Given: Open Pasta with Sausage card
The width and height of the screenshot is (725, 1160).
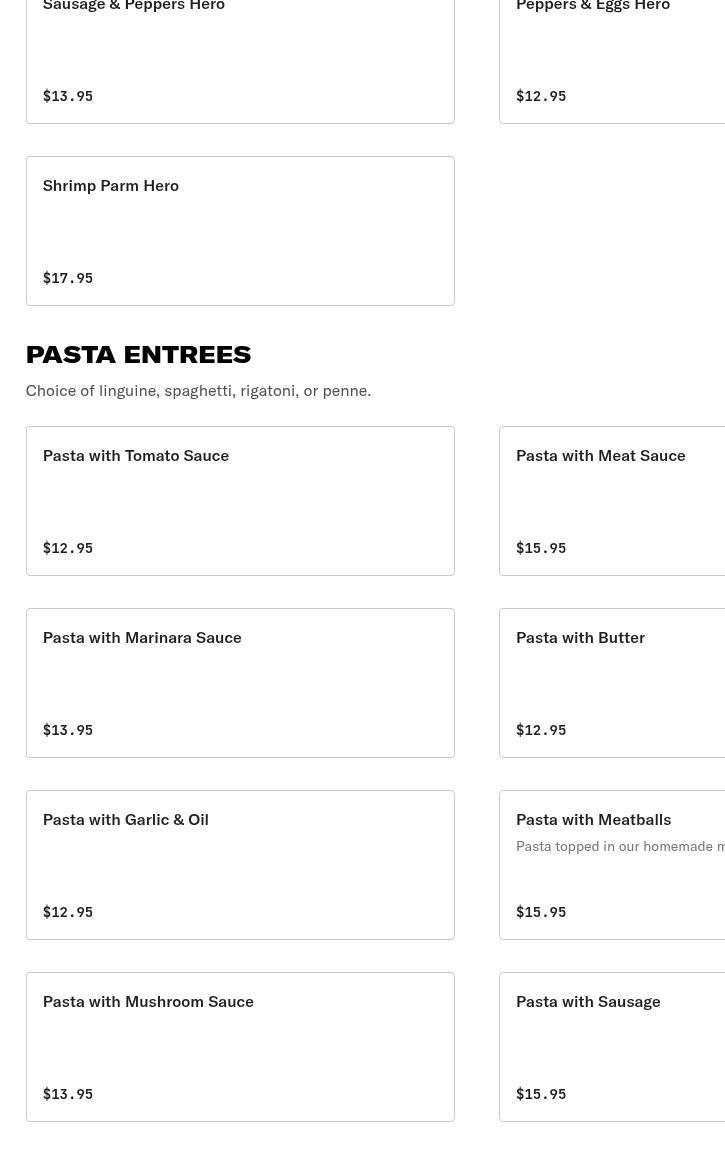Looking at the screenshot, I should click(612, 1047).
